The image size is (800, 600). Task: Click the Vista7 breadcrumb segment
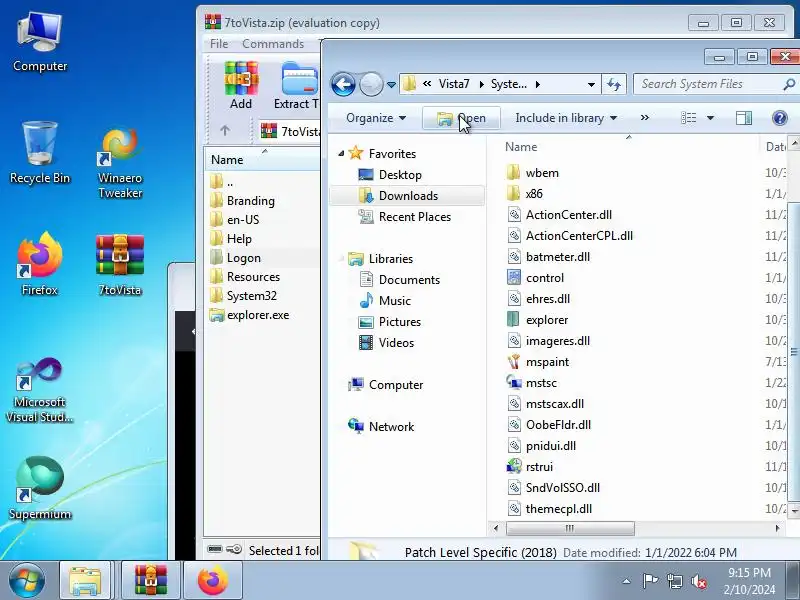[454, 84]
